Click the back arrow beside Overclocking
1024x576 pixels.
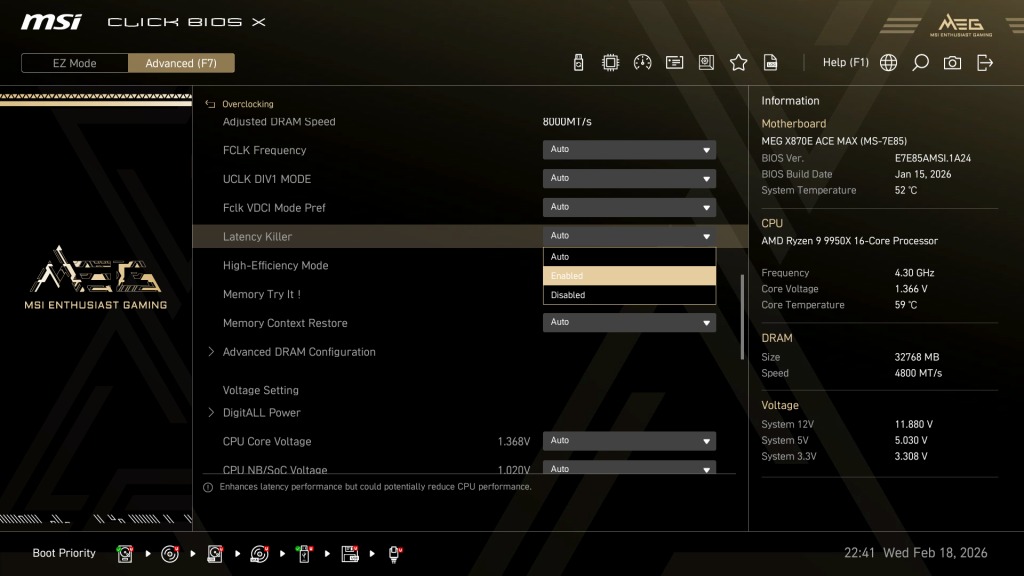click(x=210, y=104)
